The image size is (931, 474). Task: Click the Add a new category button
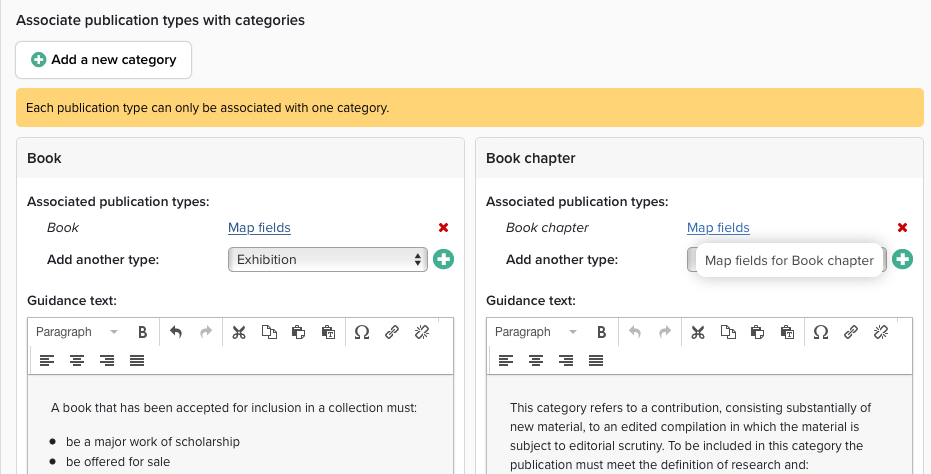103,60
